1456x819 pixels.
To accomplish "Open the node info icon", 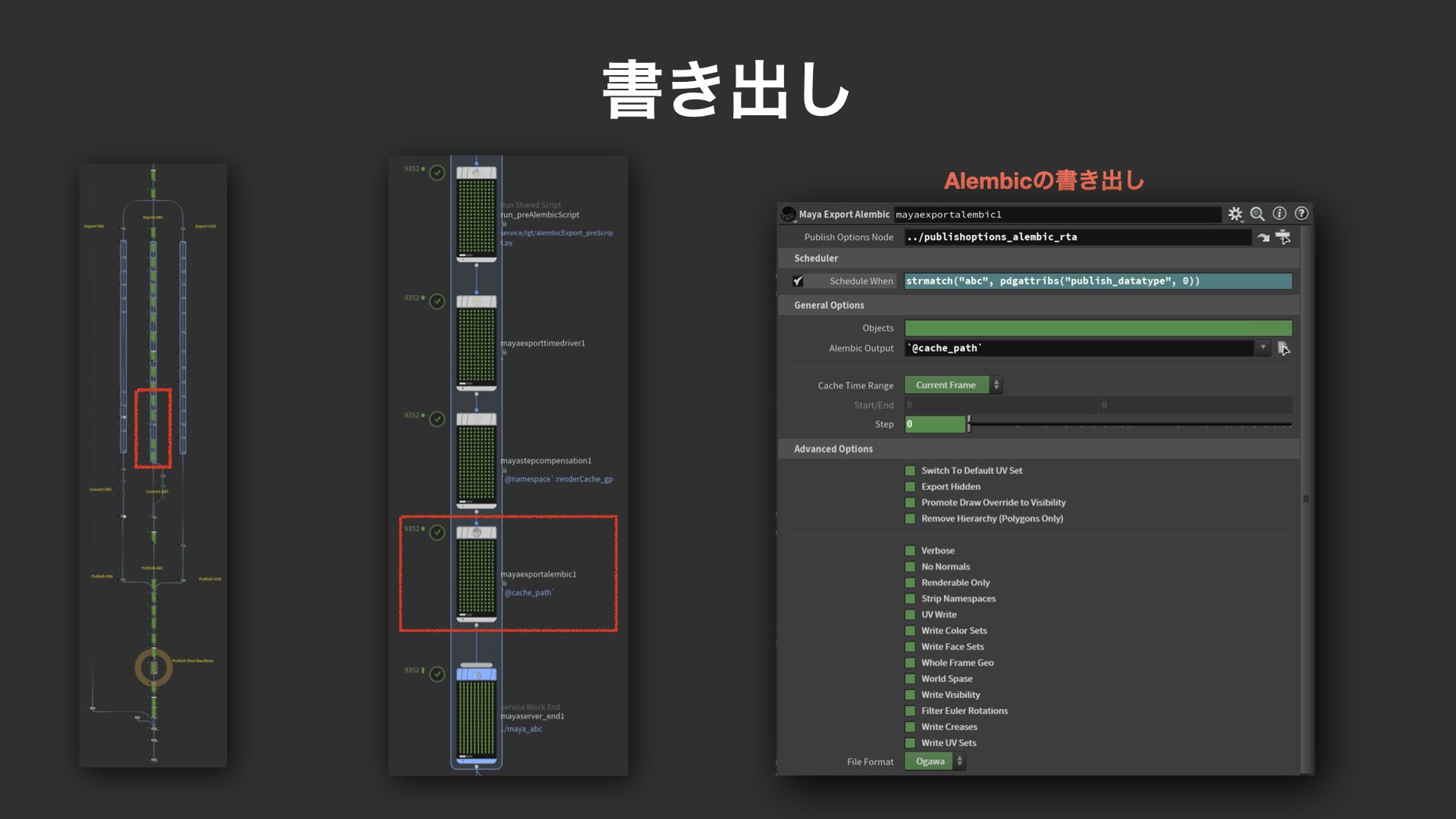I will [x=1279, y=214].
